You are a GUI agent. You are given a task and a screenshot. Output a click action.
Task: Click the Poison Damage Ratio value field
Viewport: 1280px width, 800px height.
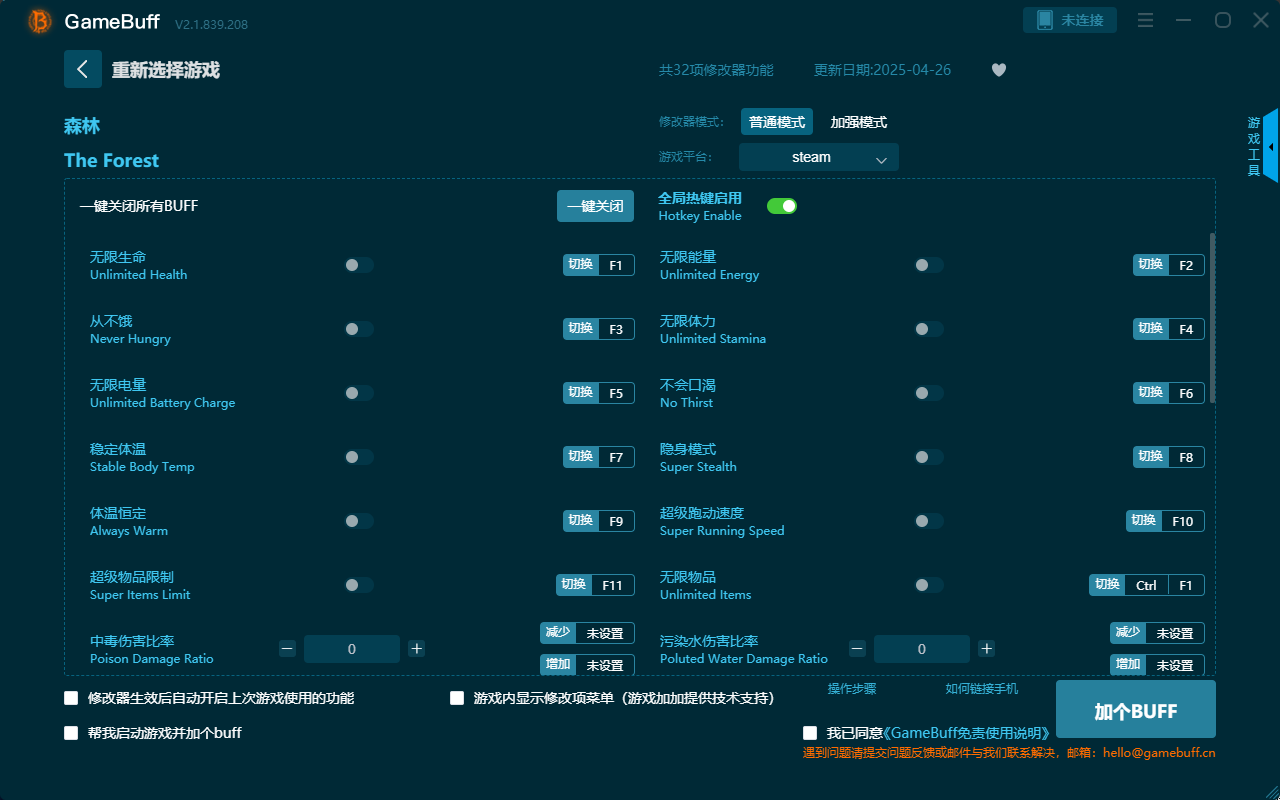[x=352, y=649]
